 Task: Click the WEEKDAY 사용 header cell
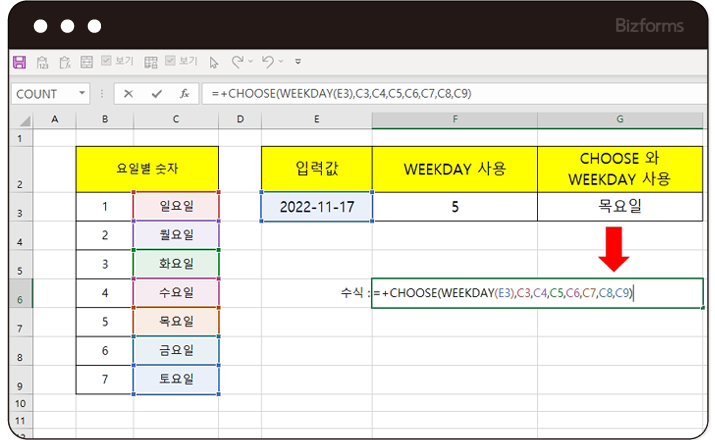(455, 169)
